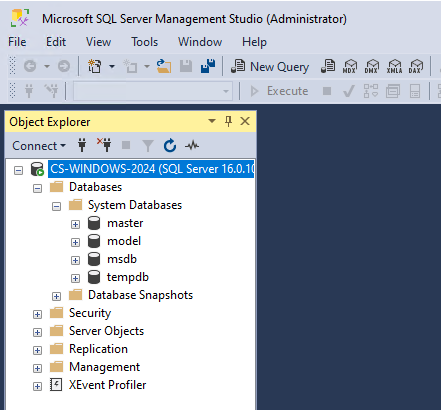Click the Navigate Forward arrow icon
Screen dimensions: 441x410
64,66
